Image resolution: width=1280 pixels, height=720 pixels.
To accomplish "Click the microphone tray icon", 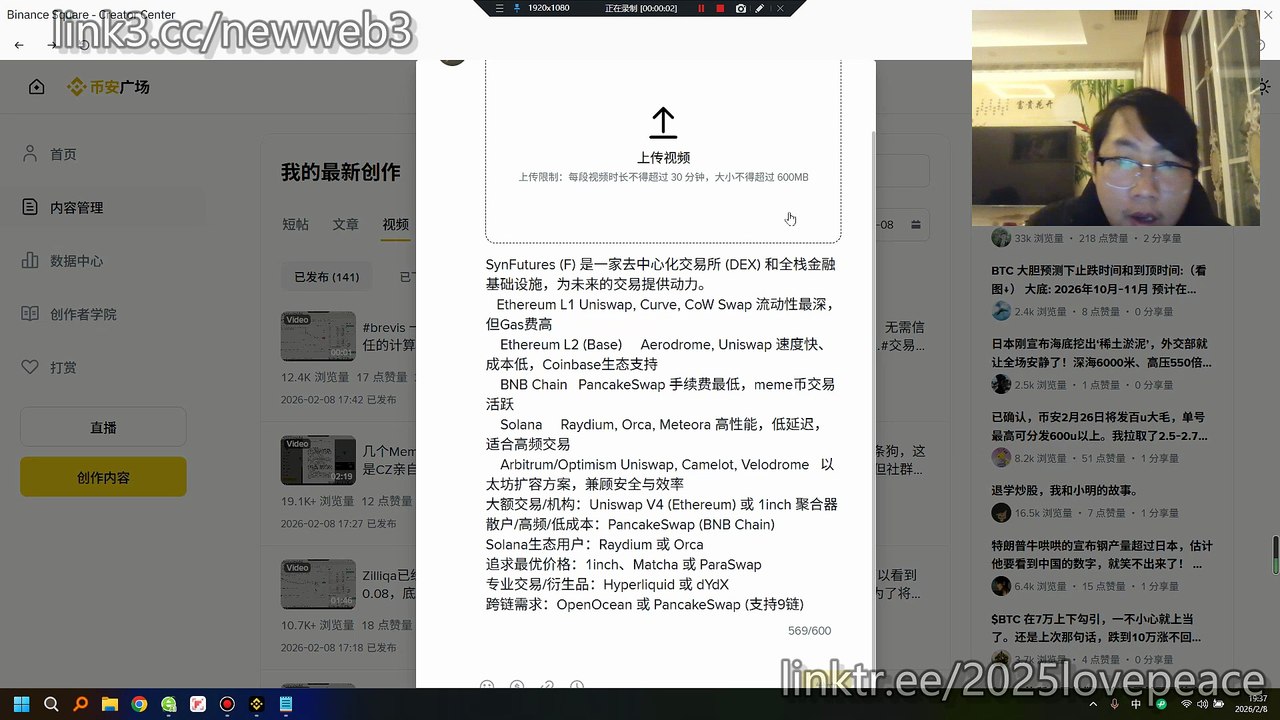I will click(x=1115, y=704).
